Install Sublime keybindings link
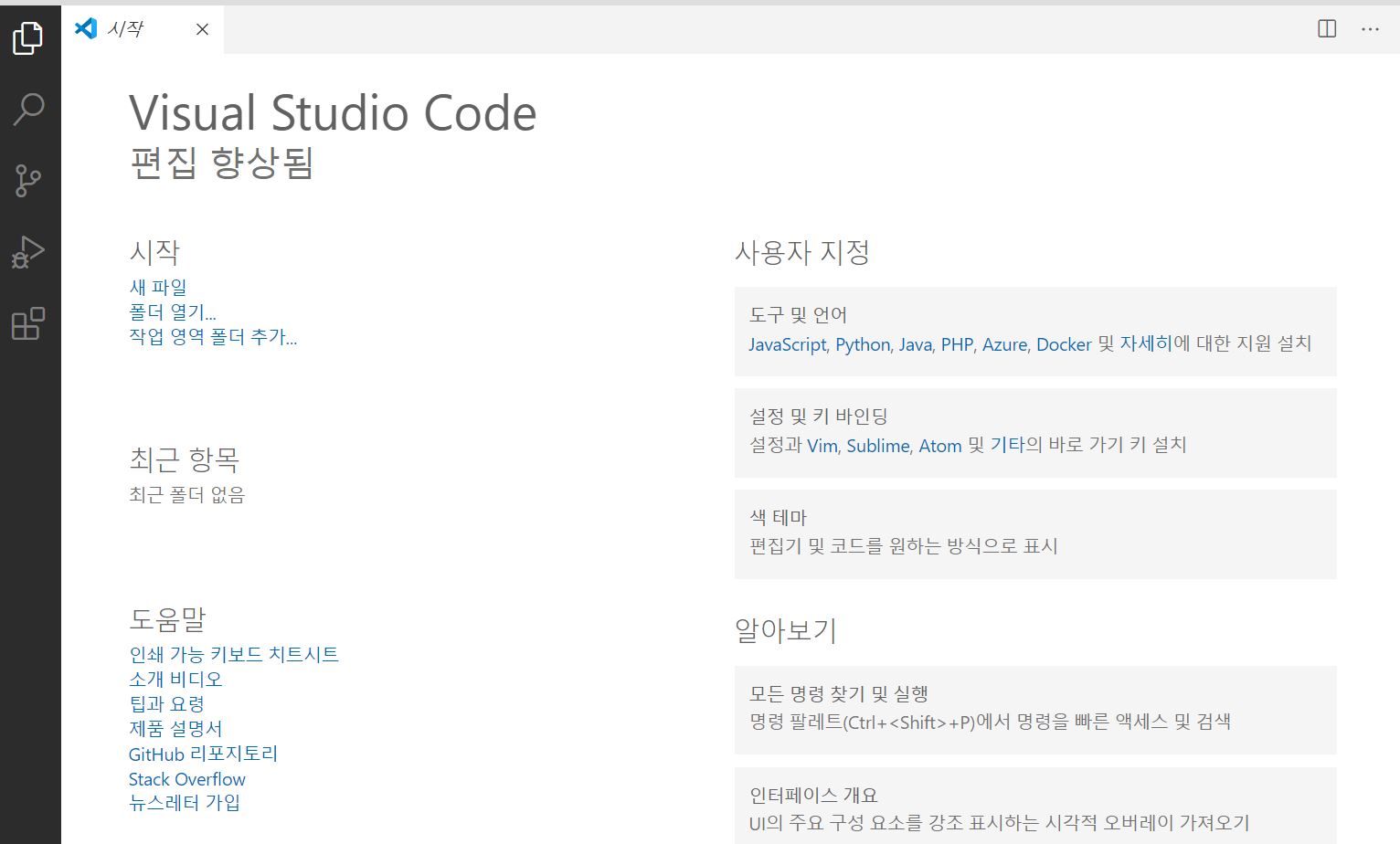Viewport: 1400px width, 844px height. coord(878,446)
